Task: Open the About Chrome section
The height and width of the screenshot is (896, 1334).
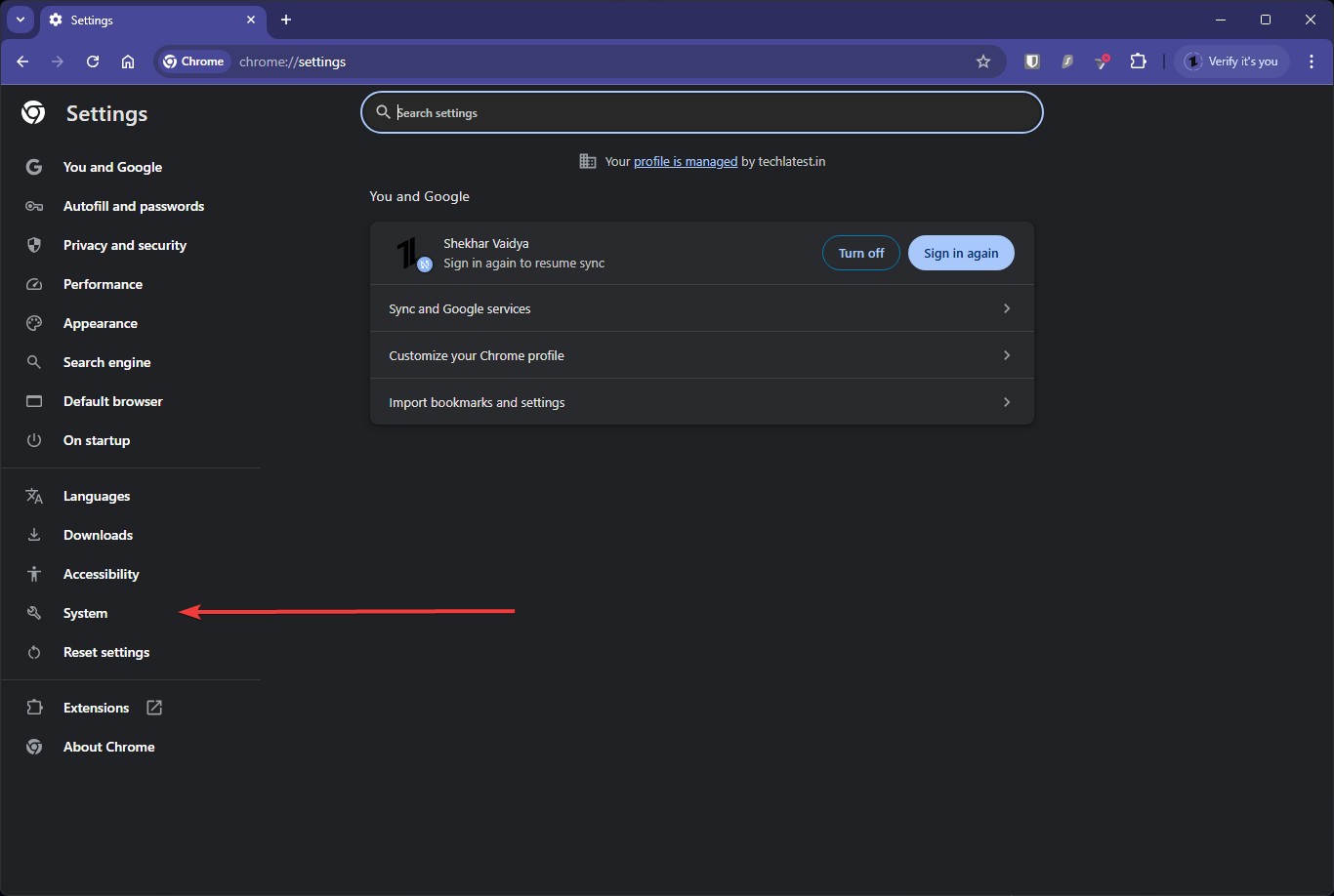Action: (x=108, y=746)
